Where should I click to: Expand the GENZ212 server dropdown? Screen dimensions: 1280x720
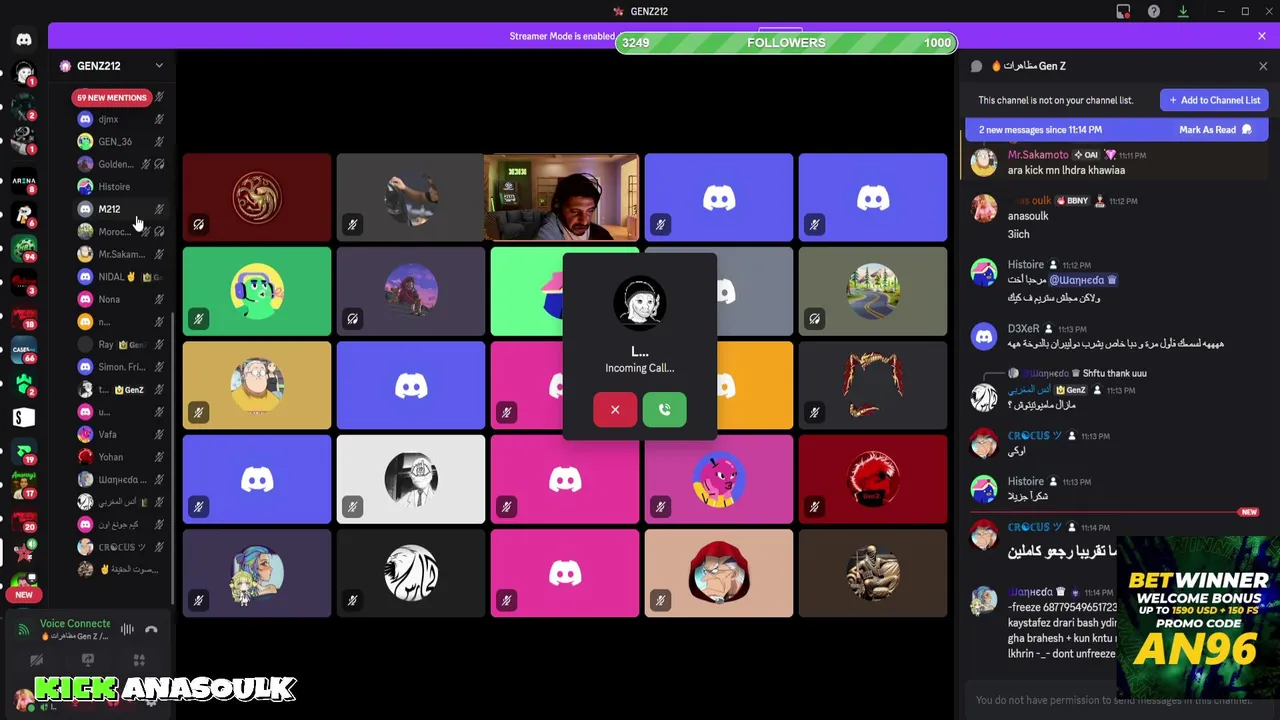[x=159, y=66]
